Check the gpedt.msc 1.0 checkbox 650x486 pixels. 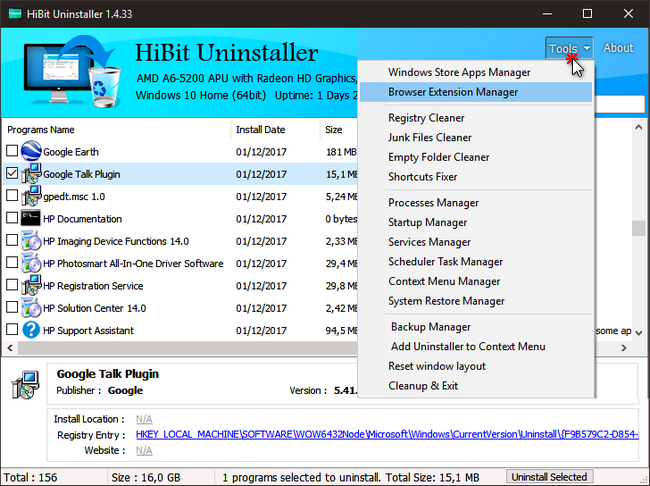(x=12, y=195)
